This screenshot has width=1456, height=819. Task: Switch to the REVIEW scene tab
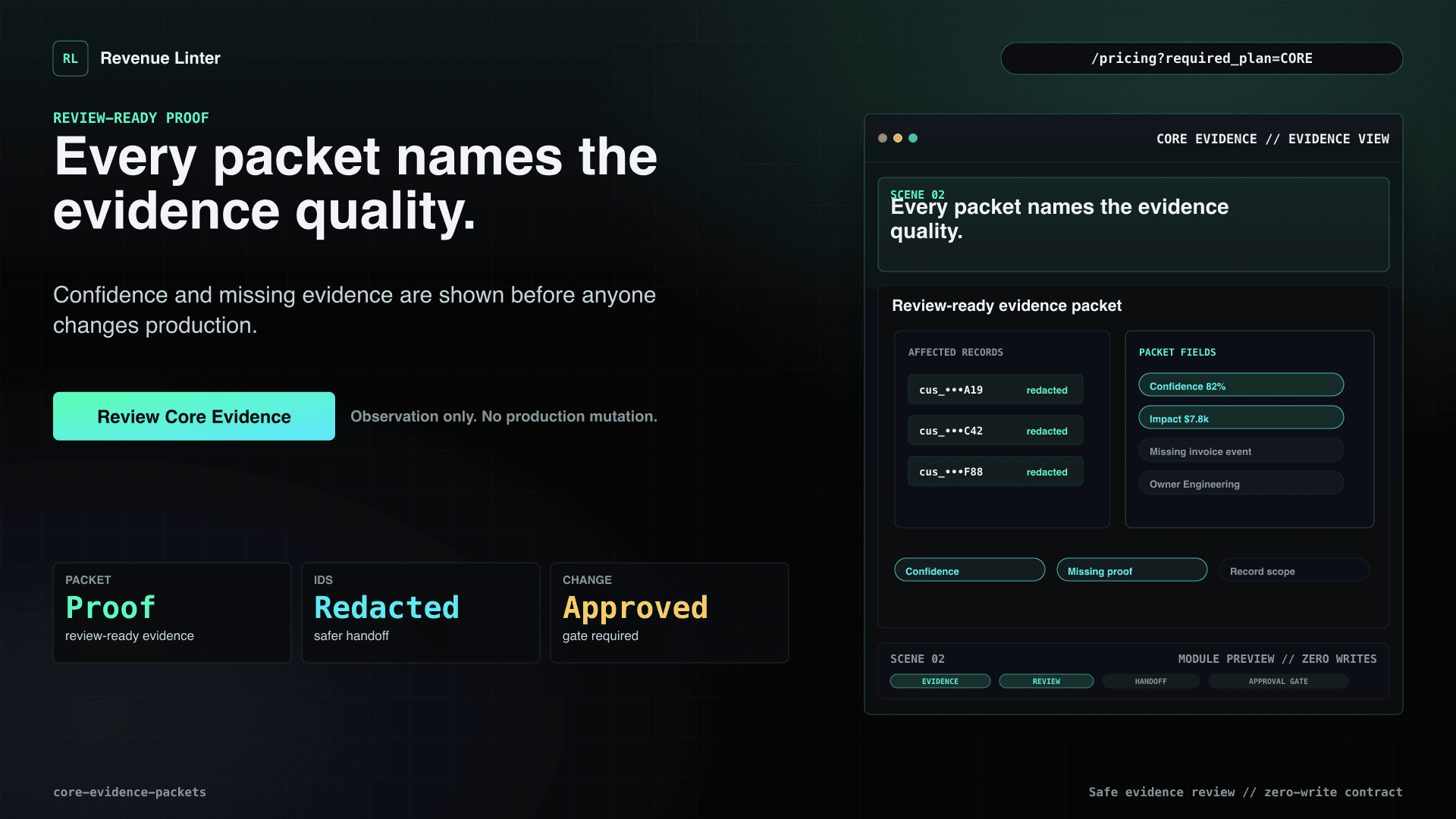[1046, 681]
